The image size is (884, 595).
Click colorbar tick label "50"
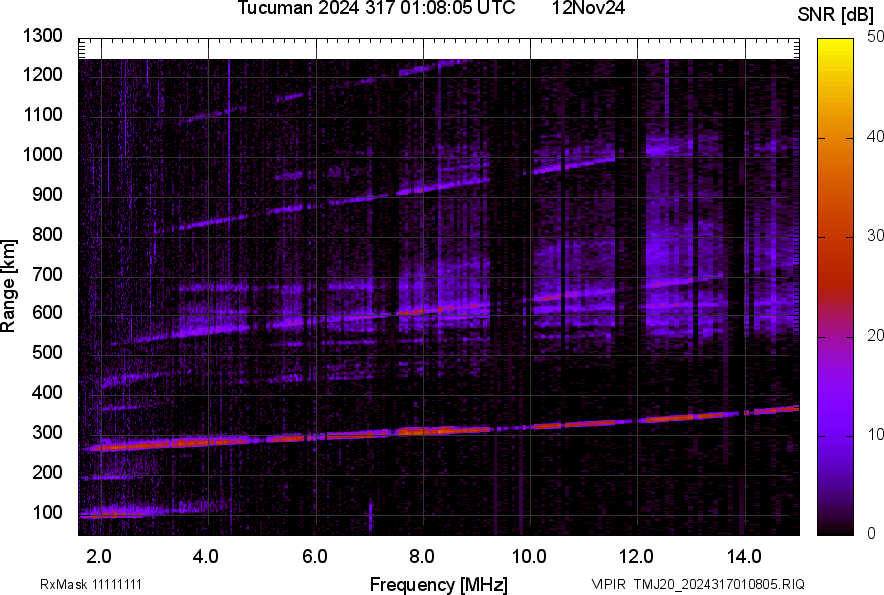pyautogui.click(x=875, y=37)
